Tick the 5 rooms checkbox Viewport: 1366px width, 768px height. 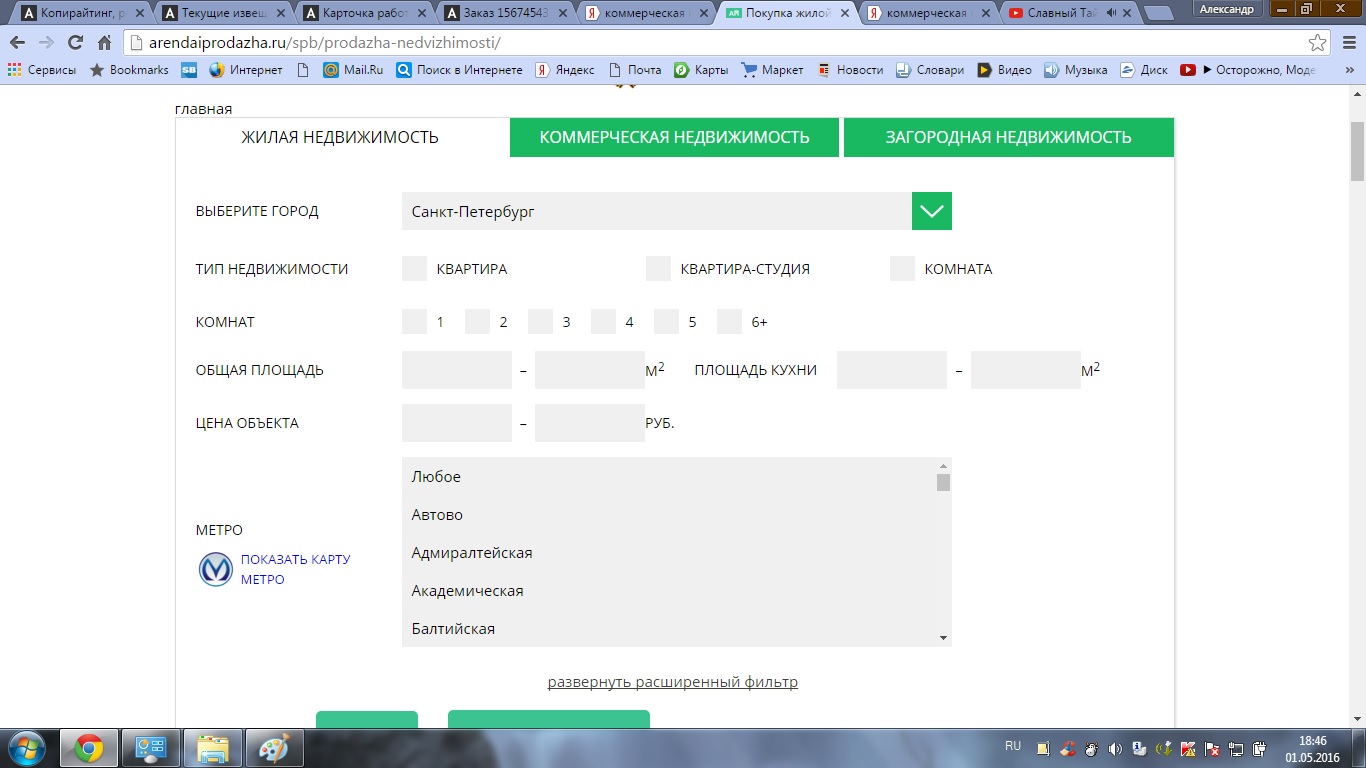click(666, 322)
